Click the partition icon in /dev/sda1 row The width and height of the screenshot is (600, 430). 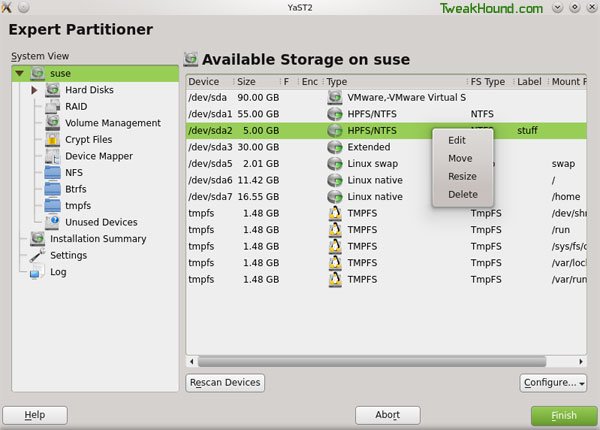point(335,114)
